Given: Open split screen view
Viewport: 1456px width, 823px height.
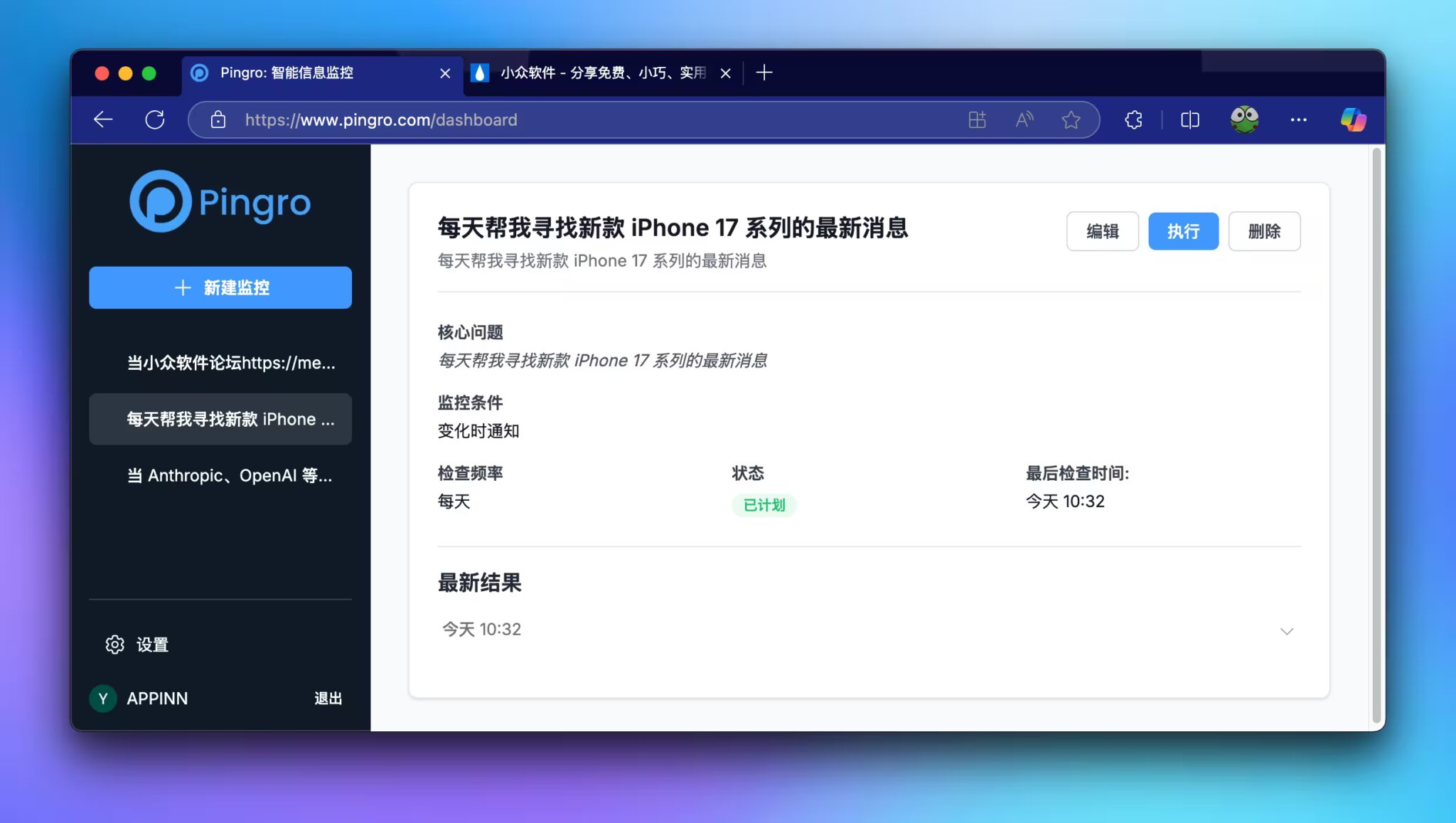Looking at the screenshot, I should (1189, 119).
